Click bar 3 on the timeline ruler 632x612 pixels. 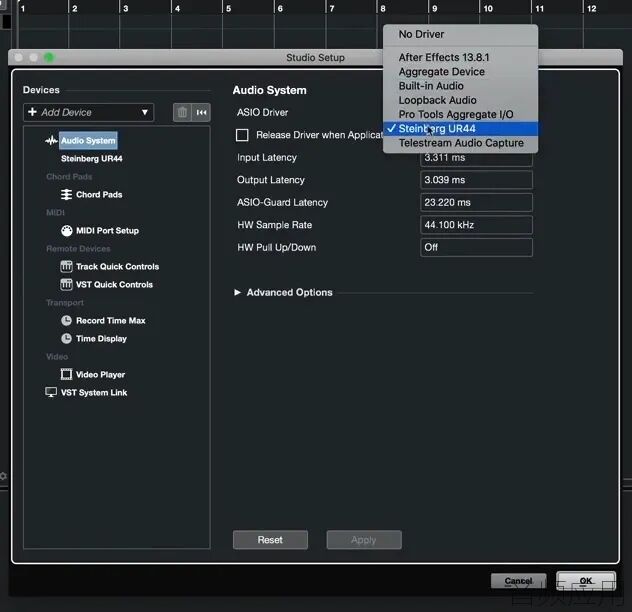[x=126, y=8]
